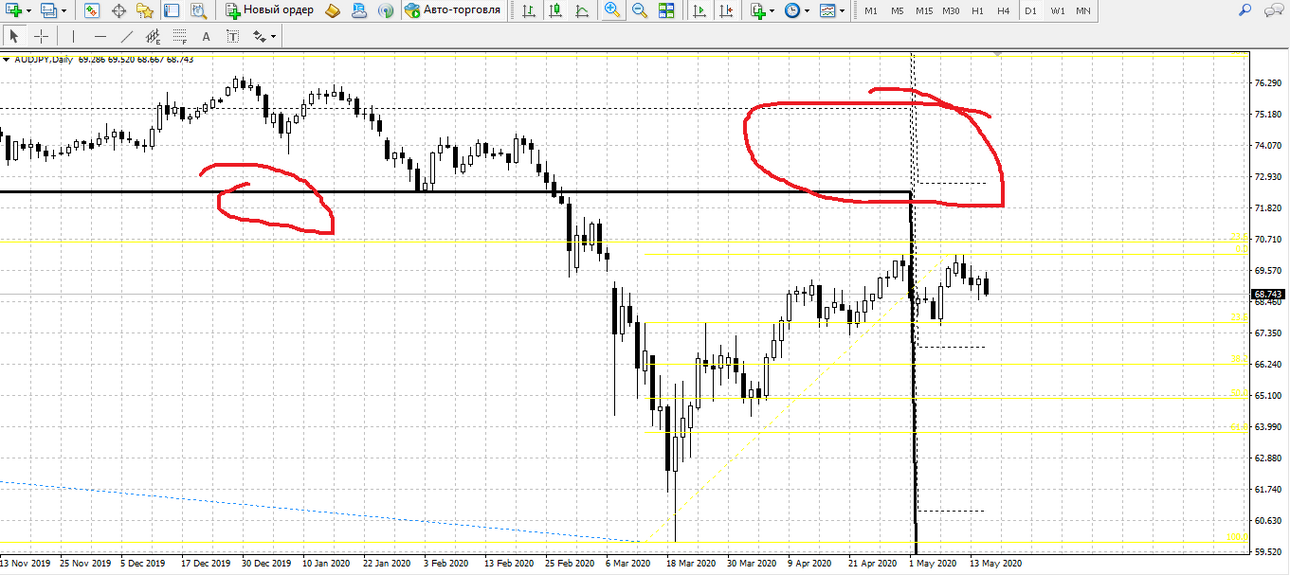Expand the new chart dropdown arrow
The width and height of the screenshot is (1290, 575).
[x=29, y=11]
